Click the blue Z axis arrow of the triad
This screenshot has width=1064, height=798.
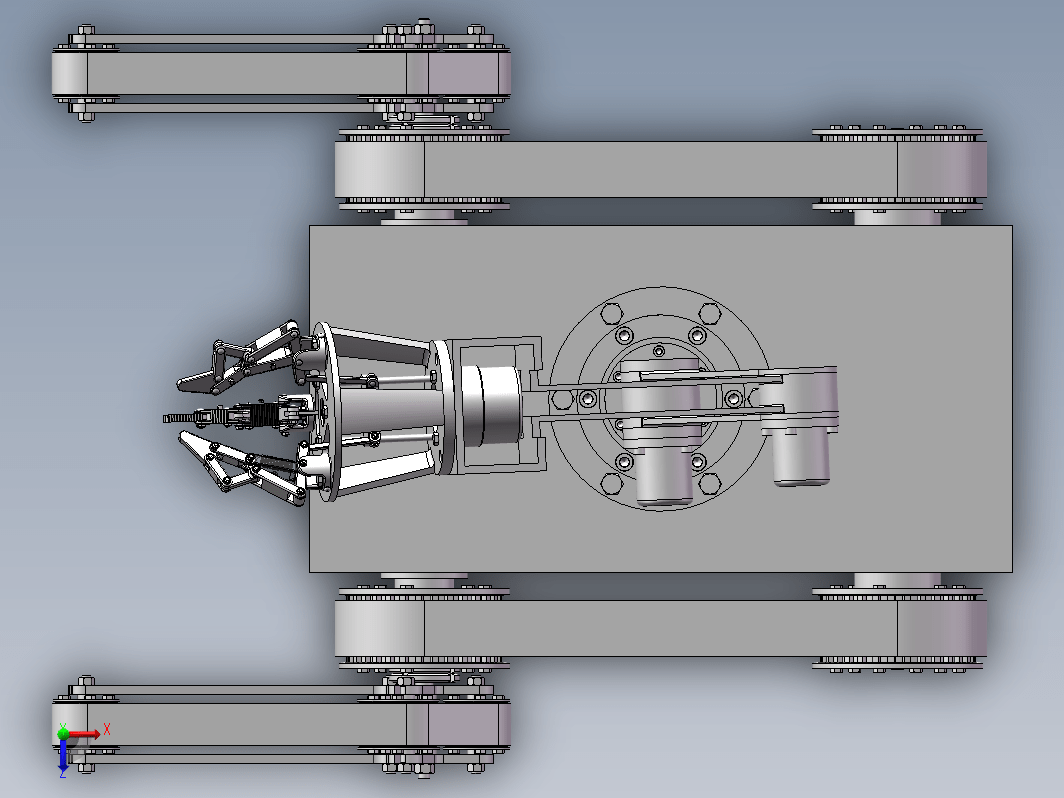pos(63,755)
